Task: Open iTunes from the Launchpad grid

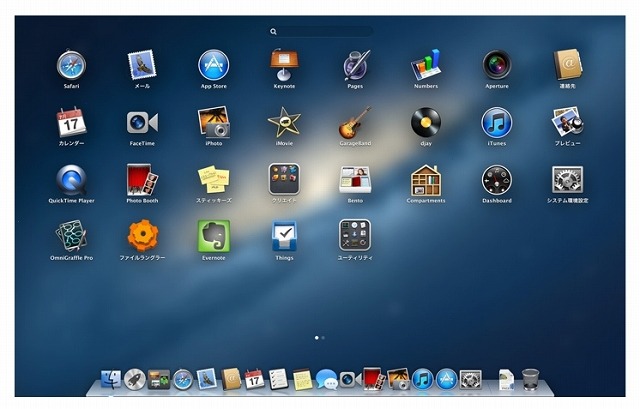Action: (x=497, y=122)
